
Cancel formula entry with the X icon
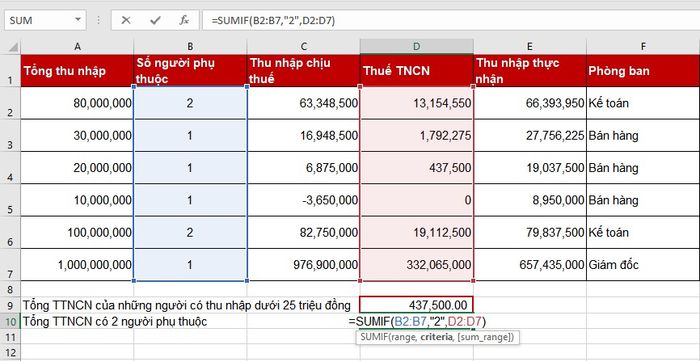[x=126, y=20]
